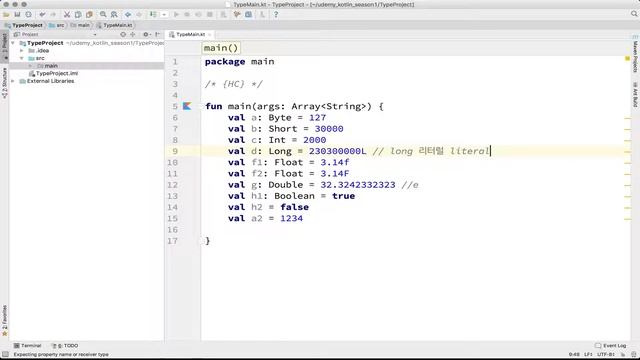Click the Save All toolbar icon
The width and height of the screenshot is (640, 360).
[17, 15]
